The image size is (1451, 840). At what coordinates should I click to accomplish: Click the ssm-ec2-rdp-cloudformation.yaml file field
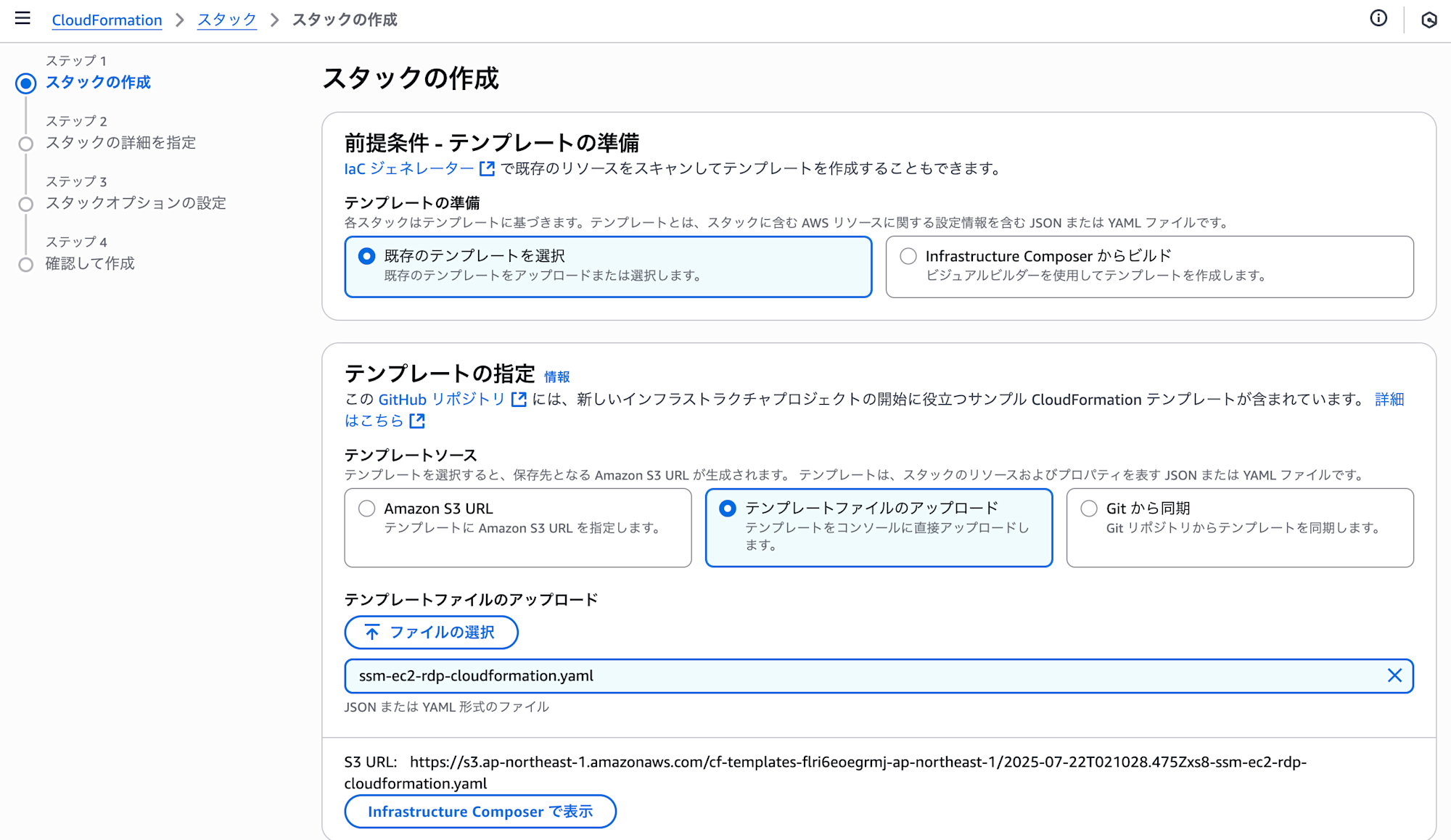[x=879, y=676]
